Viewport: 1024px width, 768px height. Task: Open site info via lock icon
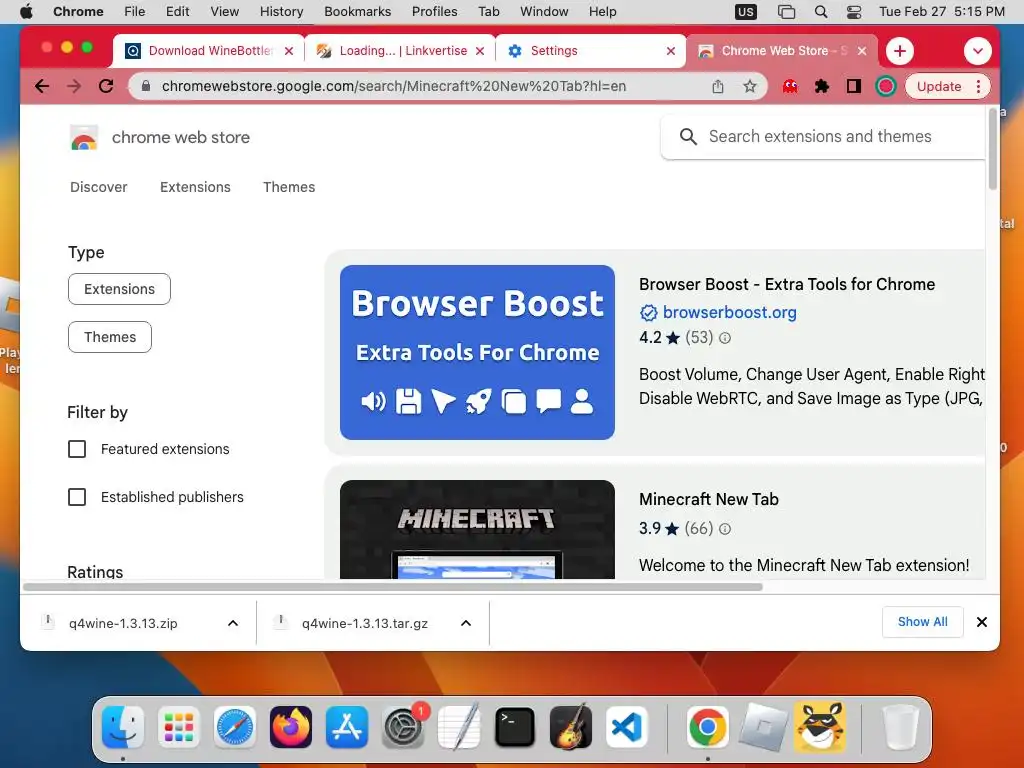click(x=146, y=86)
